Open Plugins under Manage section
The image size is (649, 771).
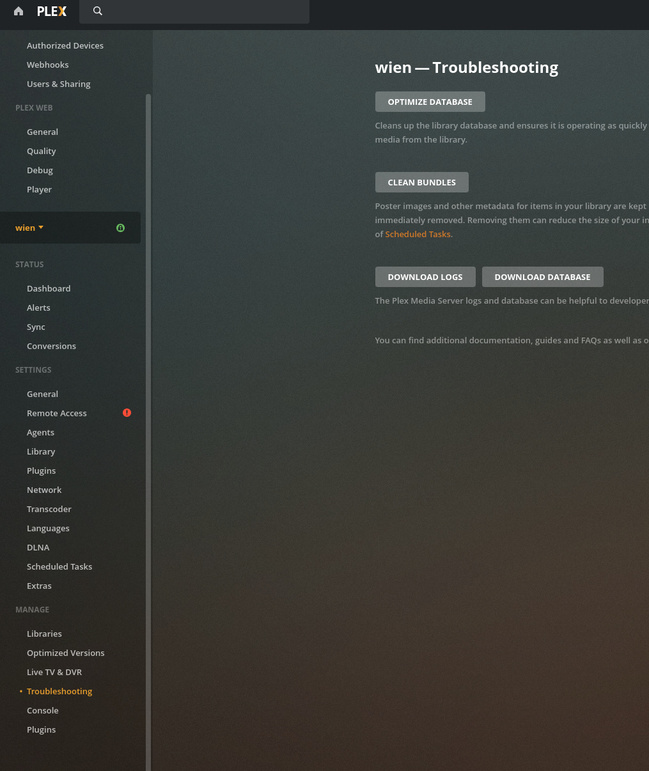pyautogui.click(x=41, y=730)
